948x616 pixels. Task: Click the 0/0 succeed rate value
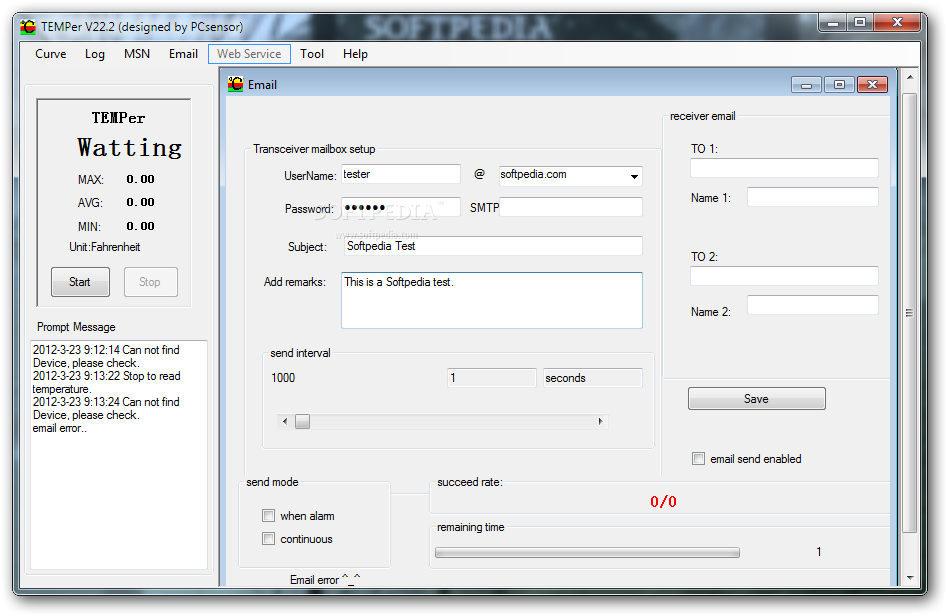tap(663, 501)
